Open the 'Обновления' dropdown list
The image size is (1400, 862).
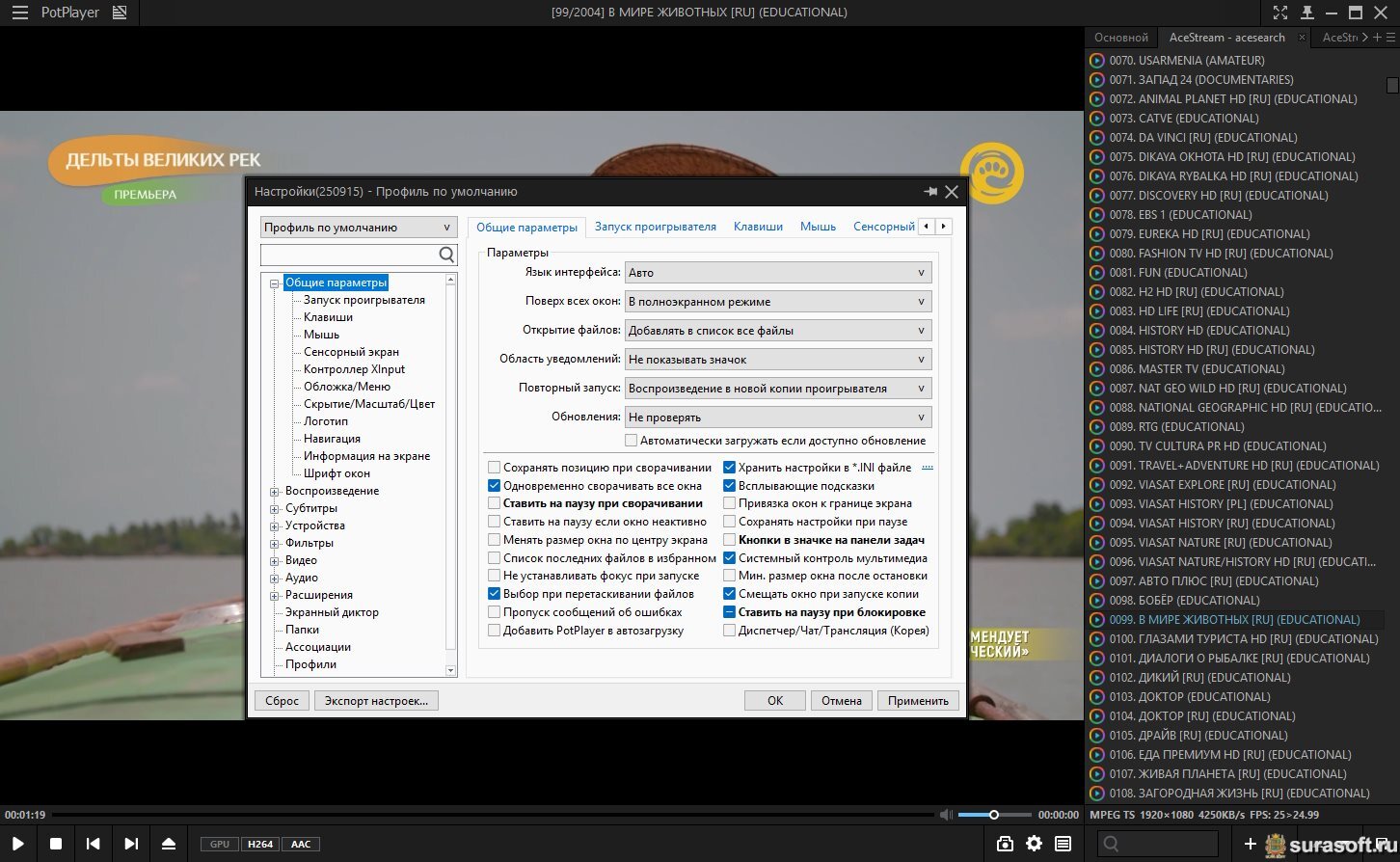click(x=777, y=418)
